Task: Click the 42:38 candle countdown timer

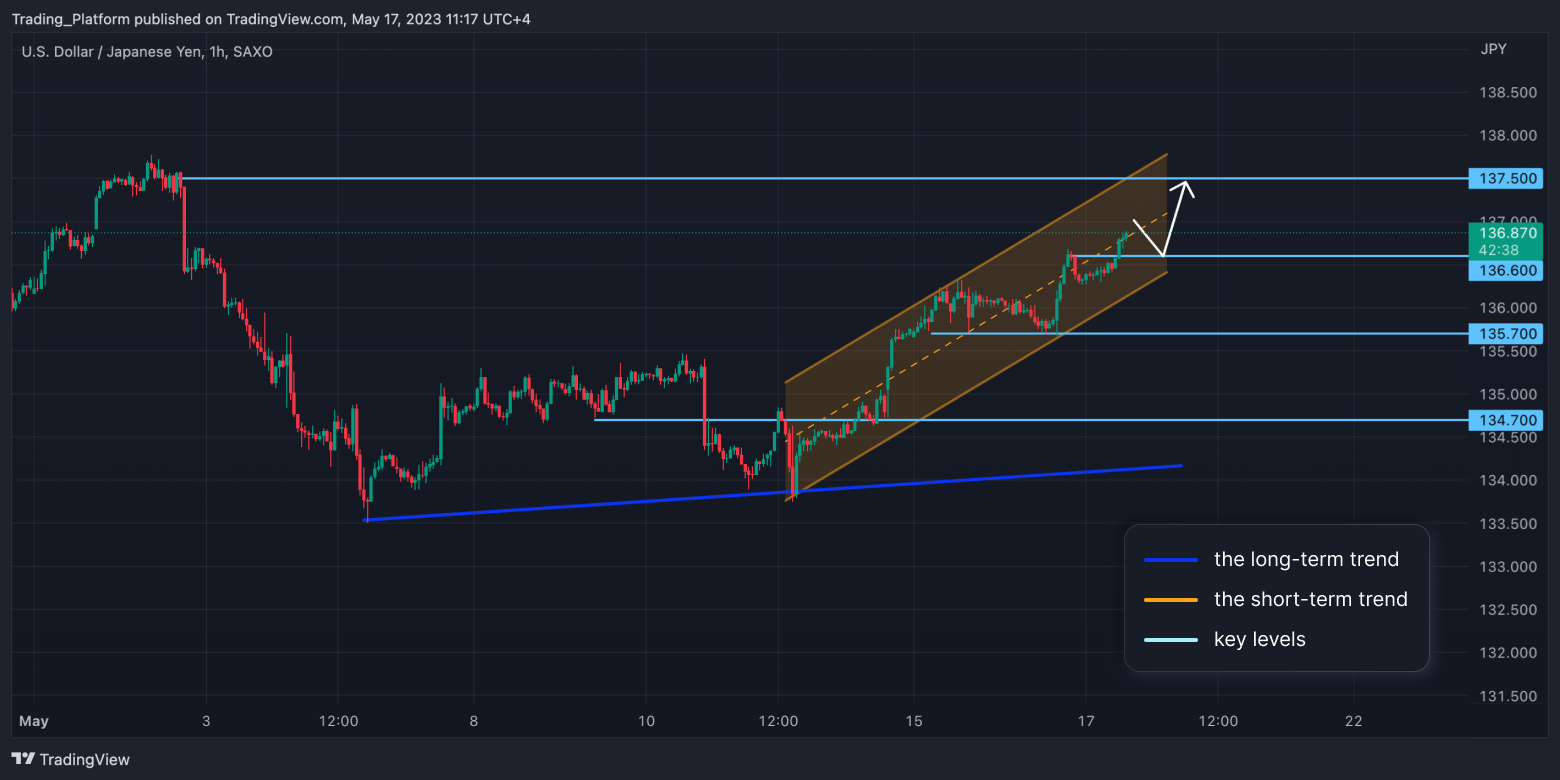Action: pos(1498,251)
